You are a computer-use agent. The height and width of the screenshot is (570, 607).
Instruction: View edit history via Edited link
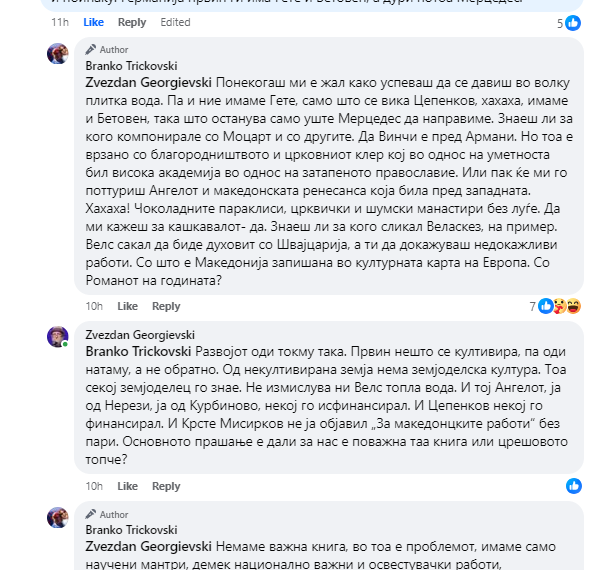[x=175, y=22]
